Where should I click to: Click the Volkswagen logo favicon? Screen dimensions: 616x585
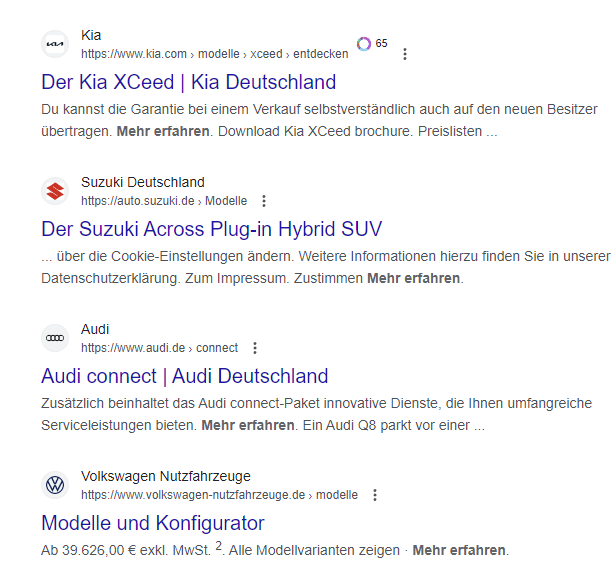[x=55, y=485]
